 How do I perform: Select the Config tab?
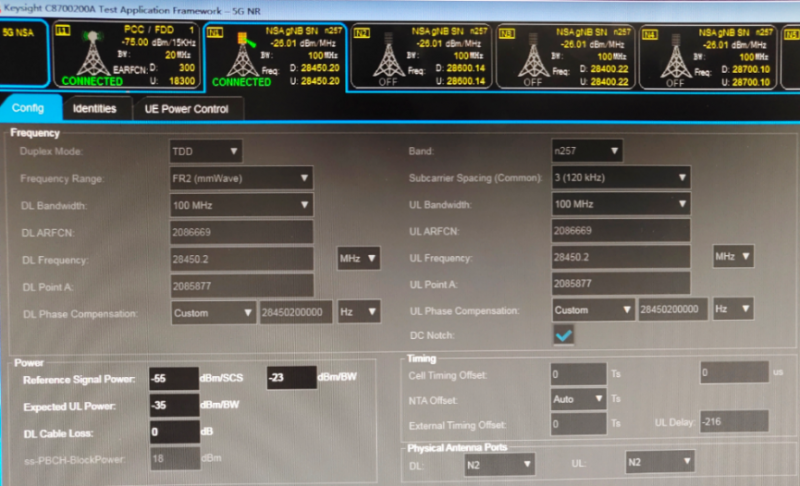coord(30,108)
